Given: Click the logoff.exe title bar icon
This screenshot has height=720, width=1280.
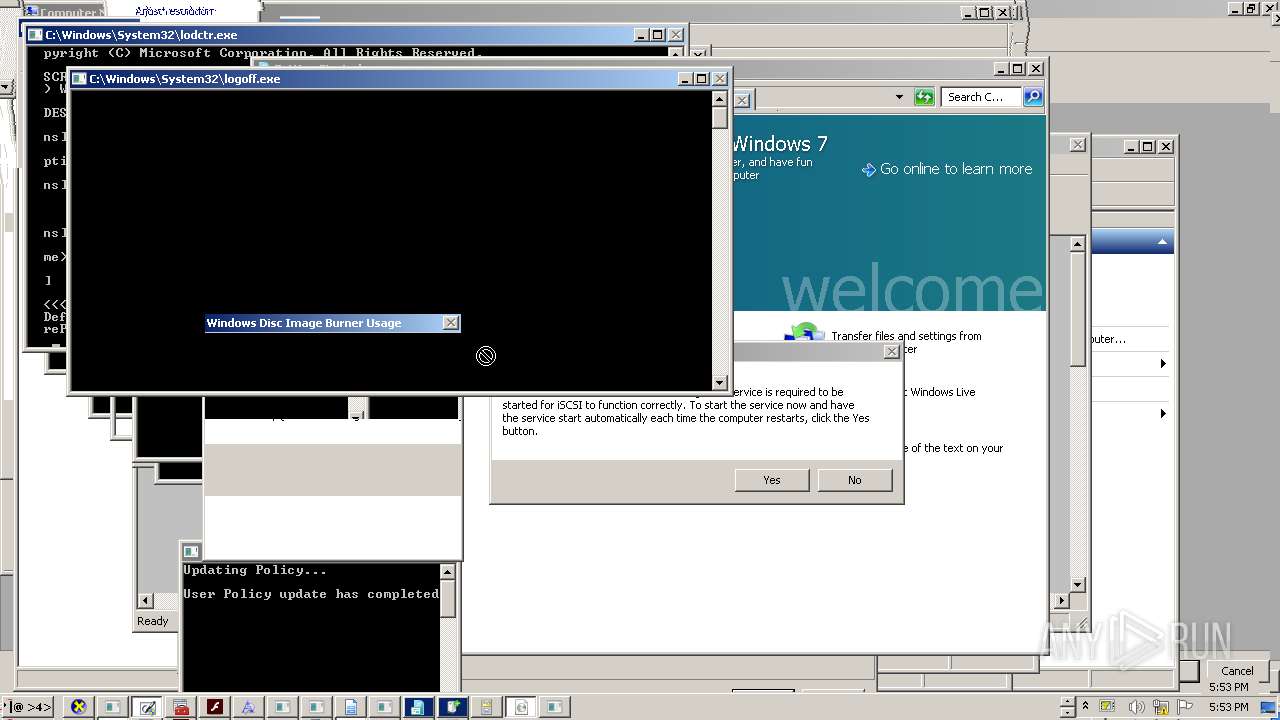Looking at the screenshot, I should click(x=79, y=79).
